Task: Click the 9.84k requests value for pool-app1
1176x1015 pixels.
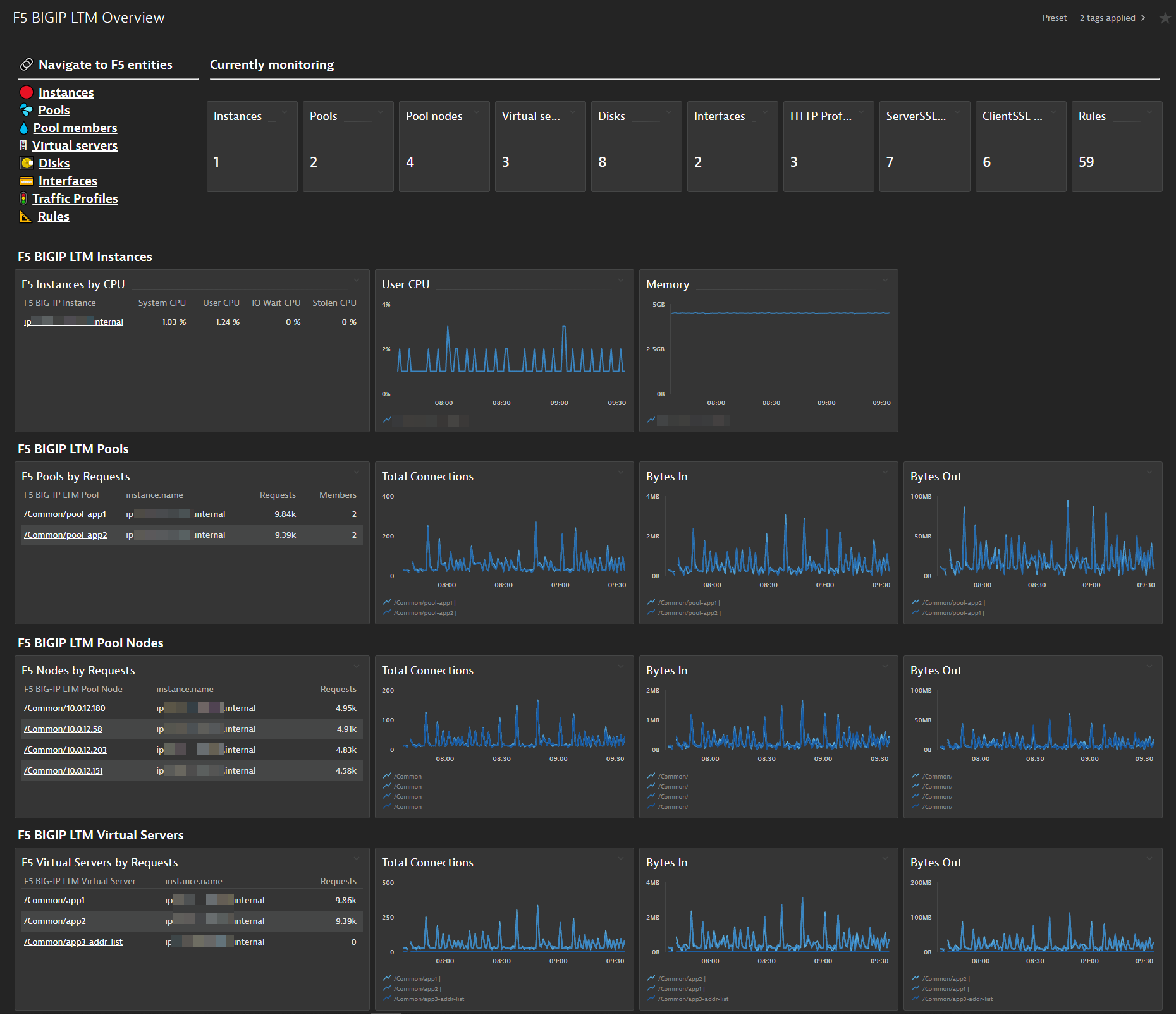Action: click(285, 514)
